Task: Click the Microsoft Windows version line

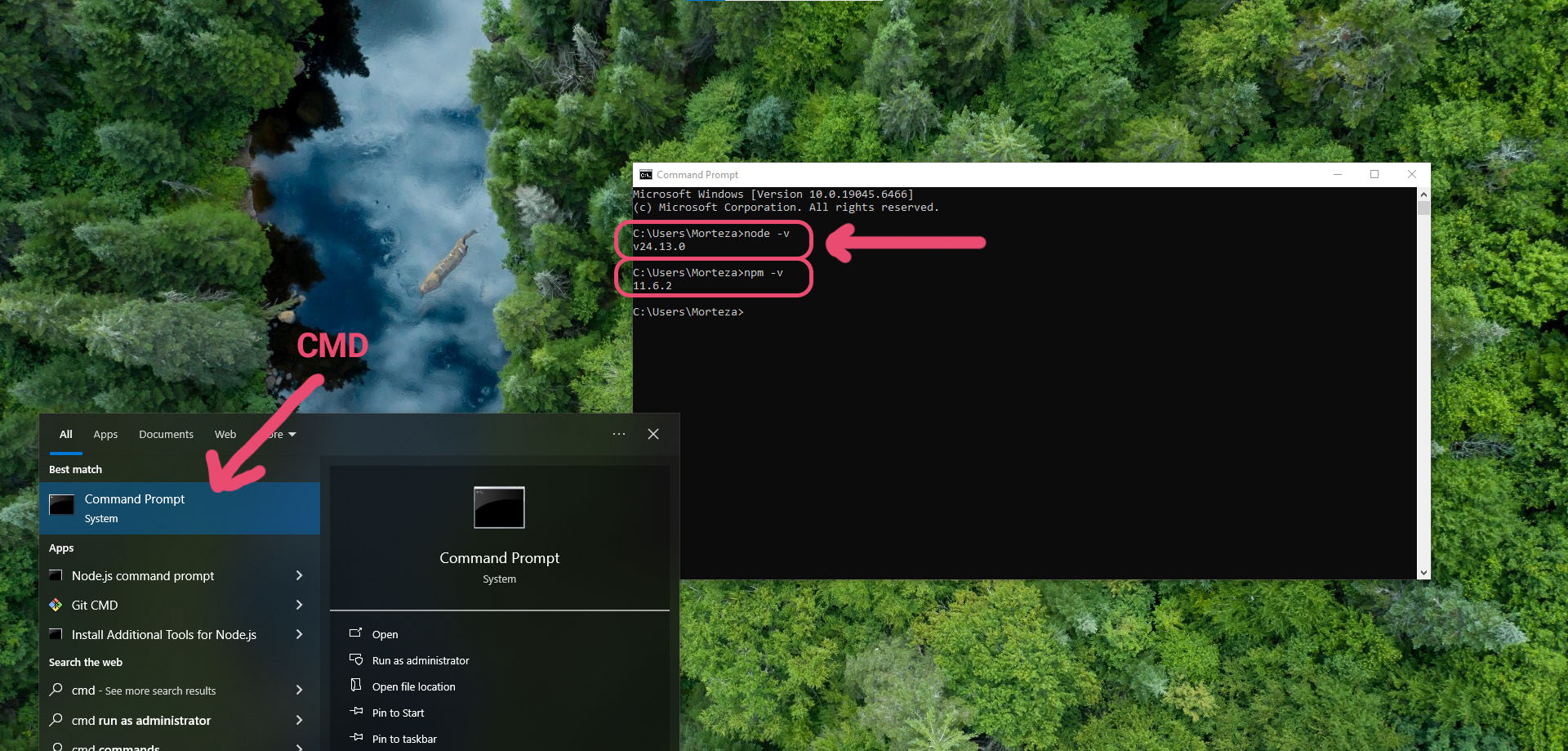Action: pyautogui.click(x=773, y=194)
